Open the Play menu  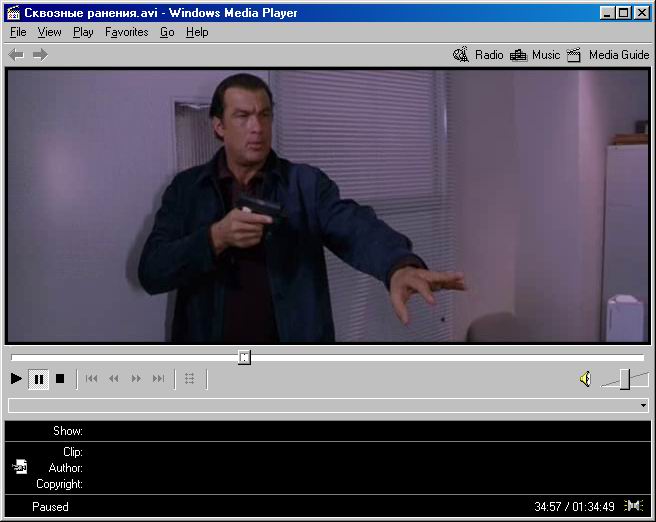point(83,32)
